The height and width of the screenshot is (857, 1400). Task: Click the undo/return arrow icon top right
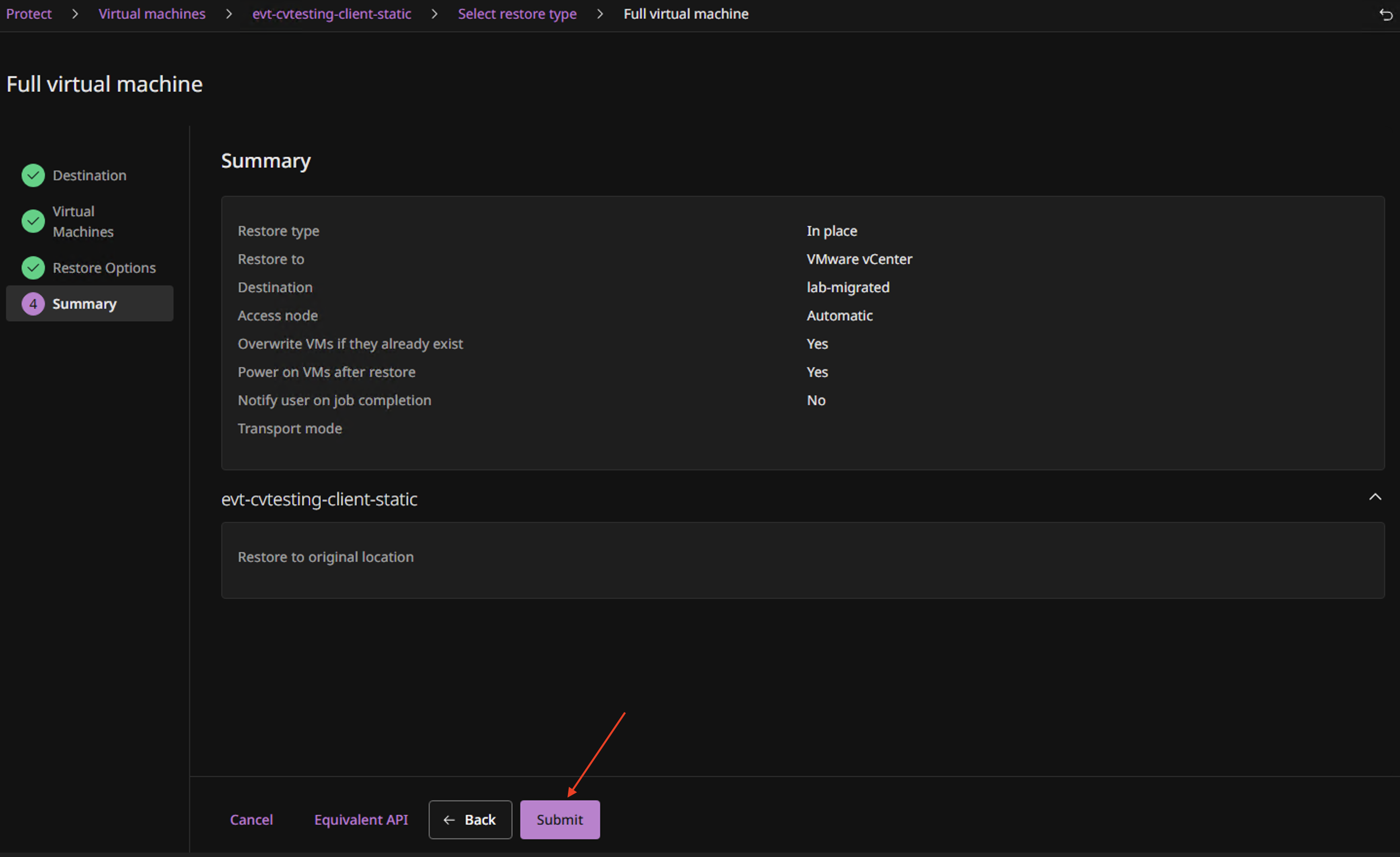click(x=1386, y=15)
